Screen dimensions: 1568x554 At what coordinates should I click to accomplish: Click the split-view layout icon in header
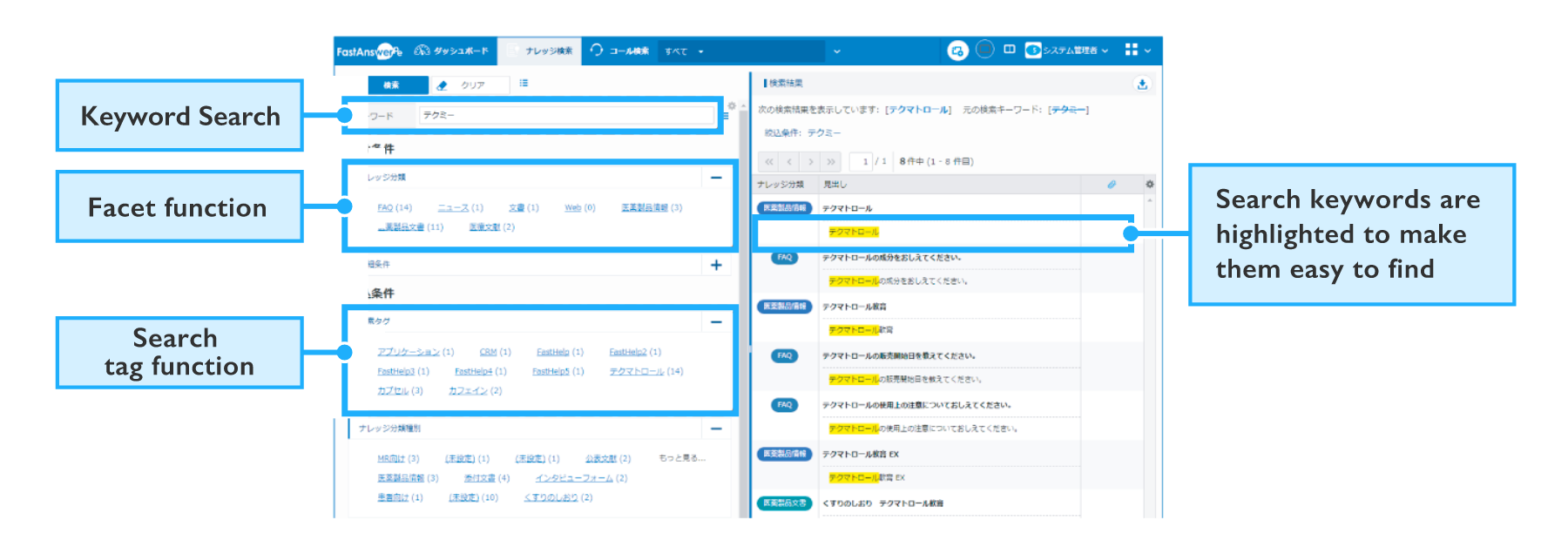point(1009,50)
